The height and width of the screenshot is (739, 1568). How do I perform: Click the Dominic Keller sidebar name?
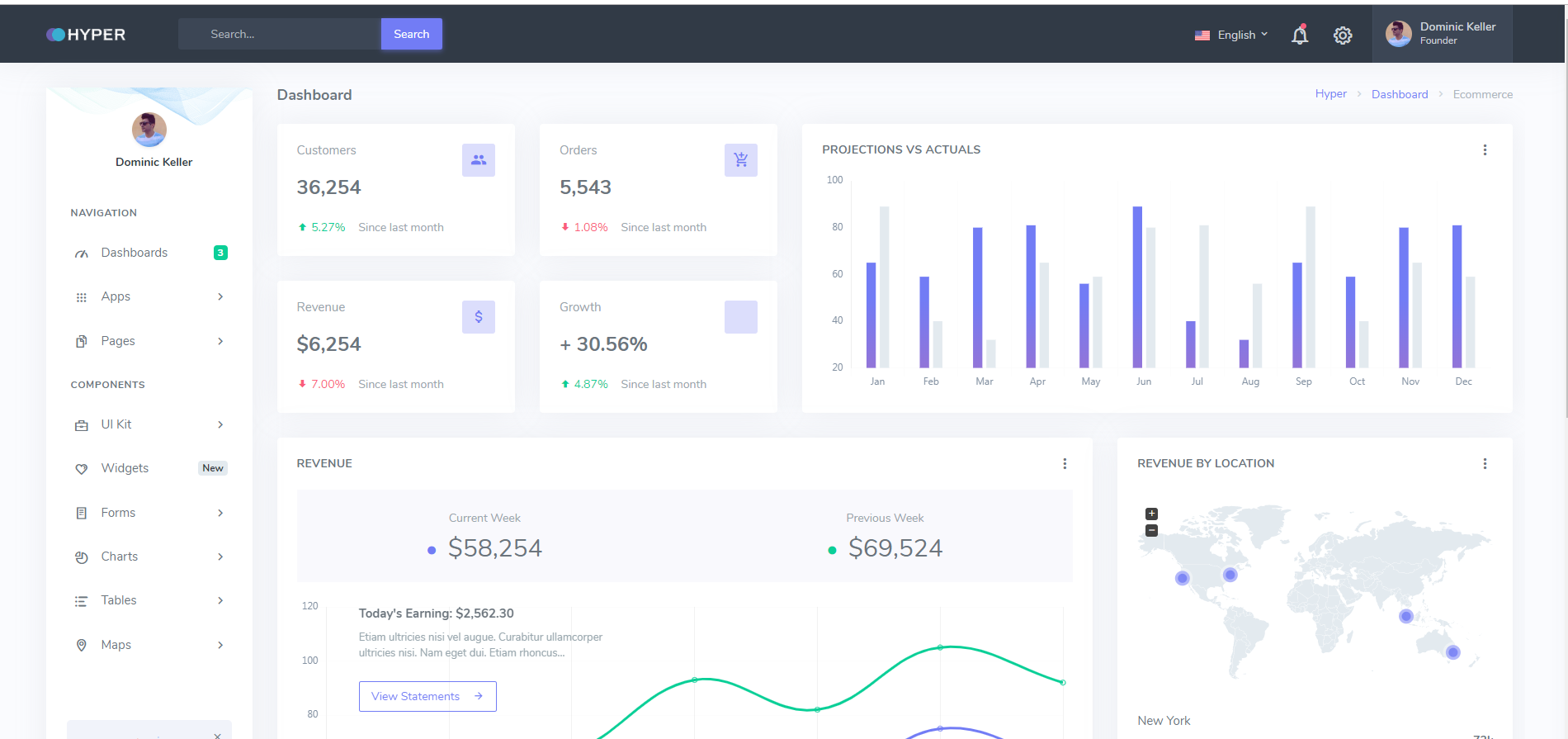pyautogui.click(x=153, y=162)
